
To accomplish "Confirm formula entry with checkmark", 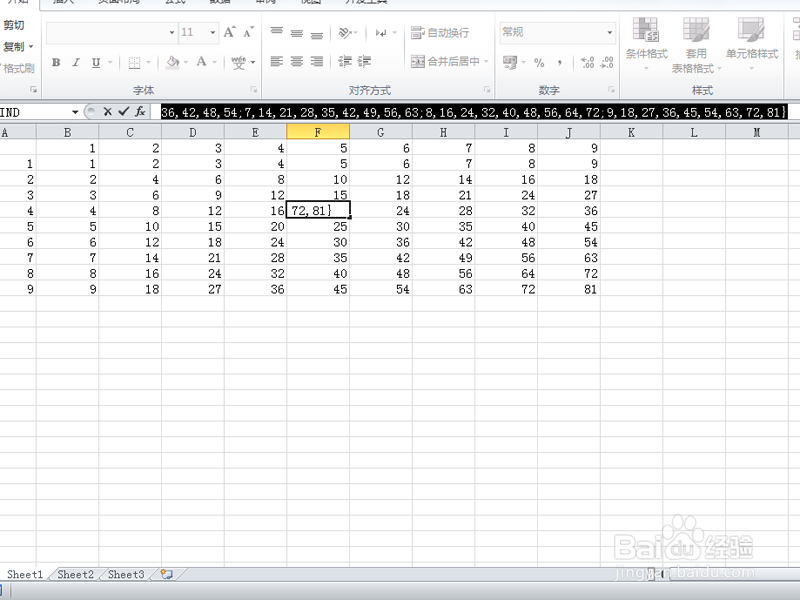I will coord(123,111).
